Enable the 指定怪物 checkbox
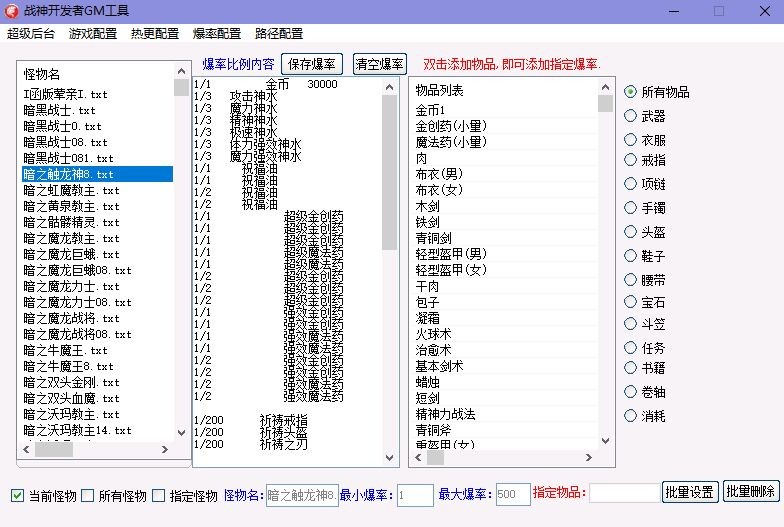This screenshot has width=784, height=527. click(160, 496)
